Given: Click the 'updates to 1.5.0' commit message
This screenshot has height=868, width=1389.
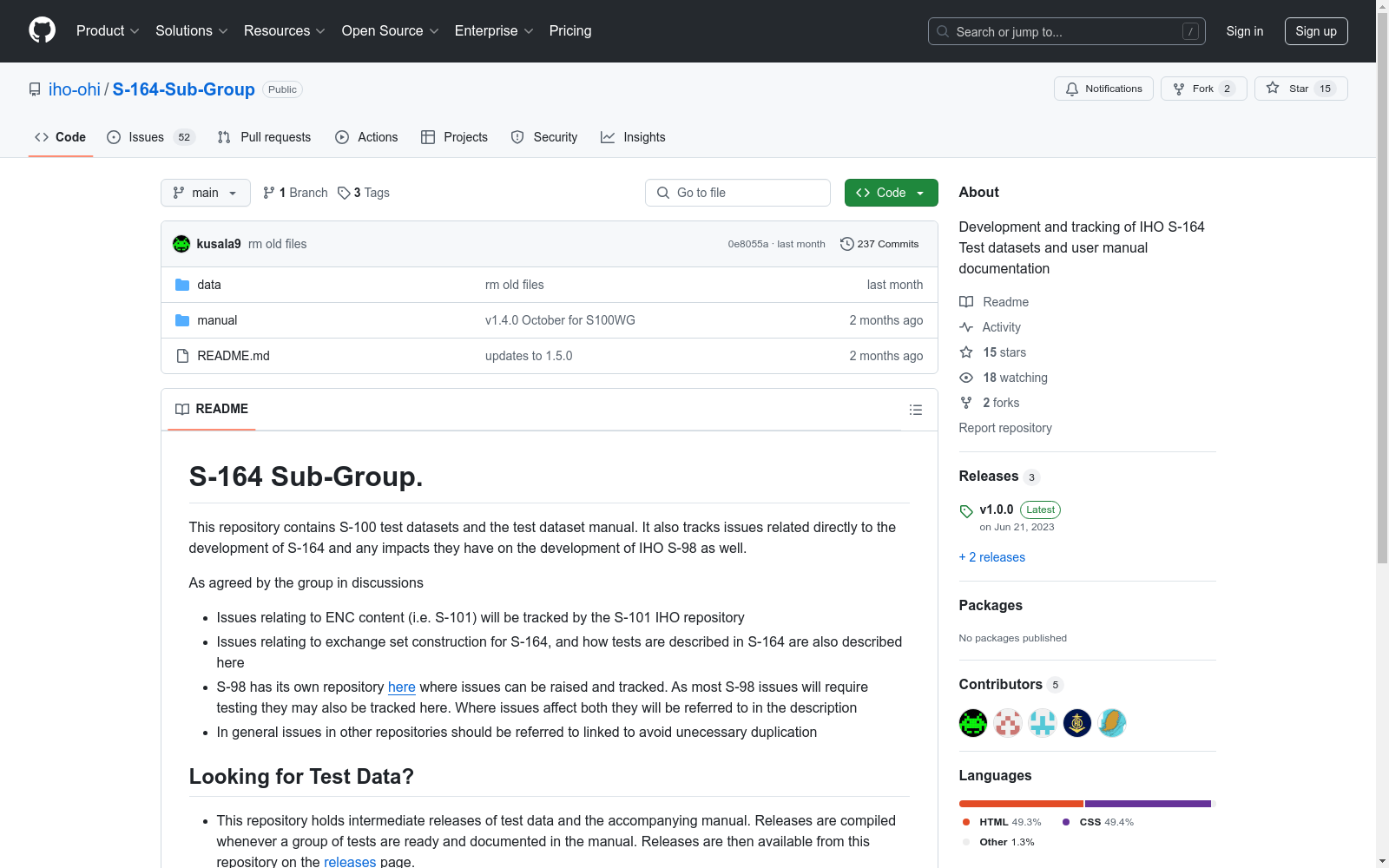Looking at the screenshot, I should 529,356.
